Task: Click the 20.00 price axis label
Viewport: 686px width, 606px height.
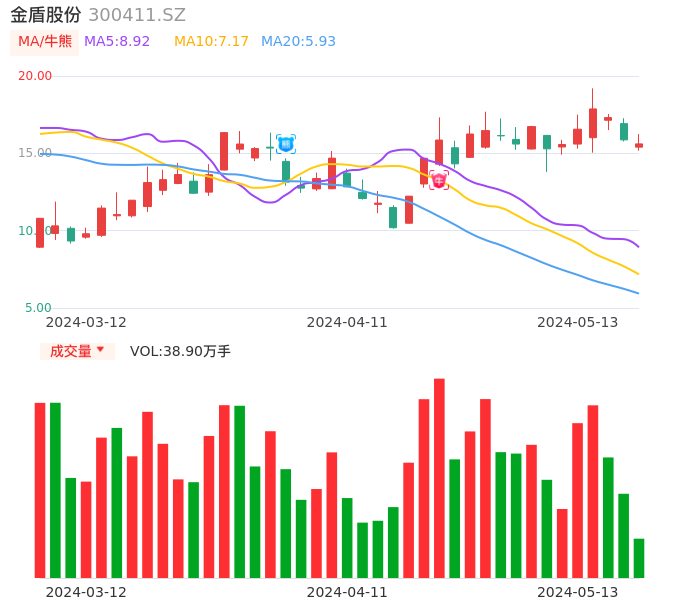Action: [35, 76]
